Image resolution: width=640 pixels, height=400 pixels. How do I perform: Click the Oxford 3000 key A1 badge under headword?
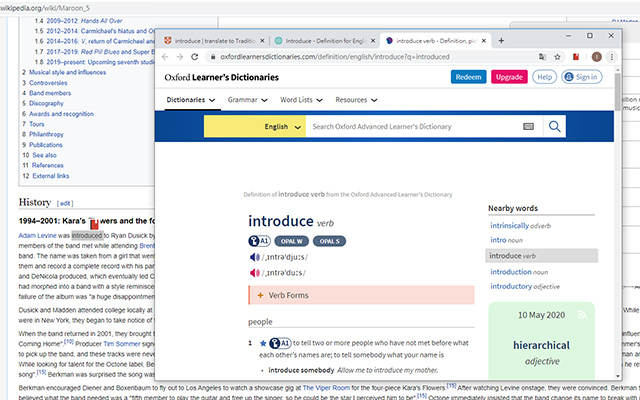tap(259, 241)
